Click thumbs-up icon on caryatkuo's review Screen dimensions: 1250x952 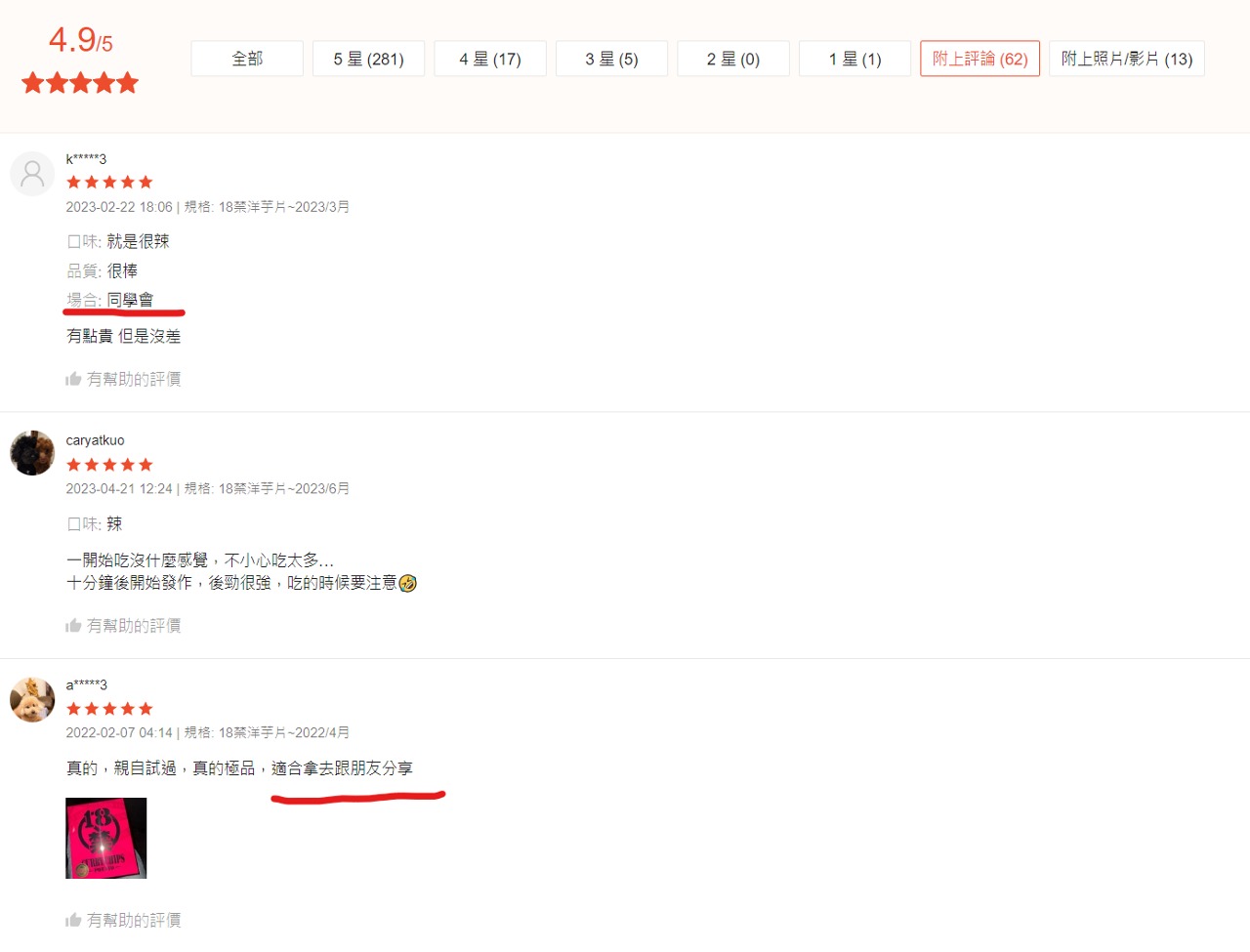(73, 626)
